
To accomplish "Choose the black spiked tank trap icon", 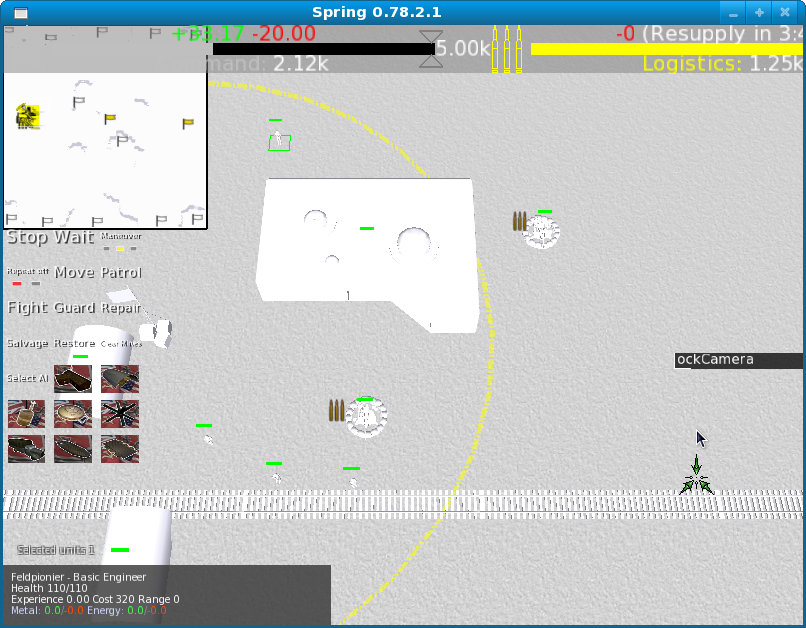I will pyautogui.click(x=120, y=414).
